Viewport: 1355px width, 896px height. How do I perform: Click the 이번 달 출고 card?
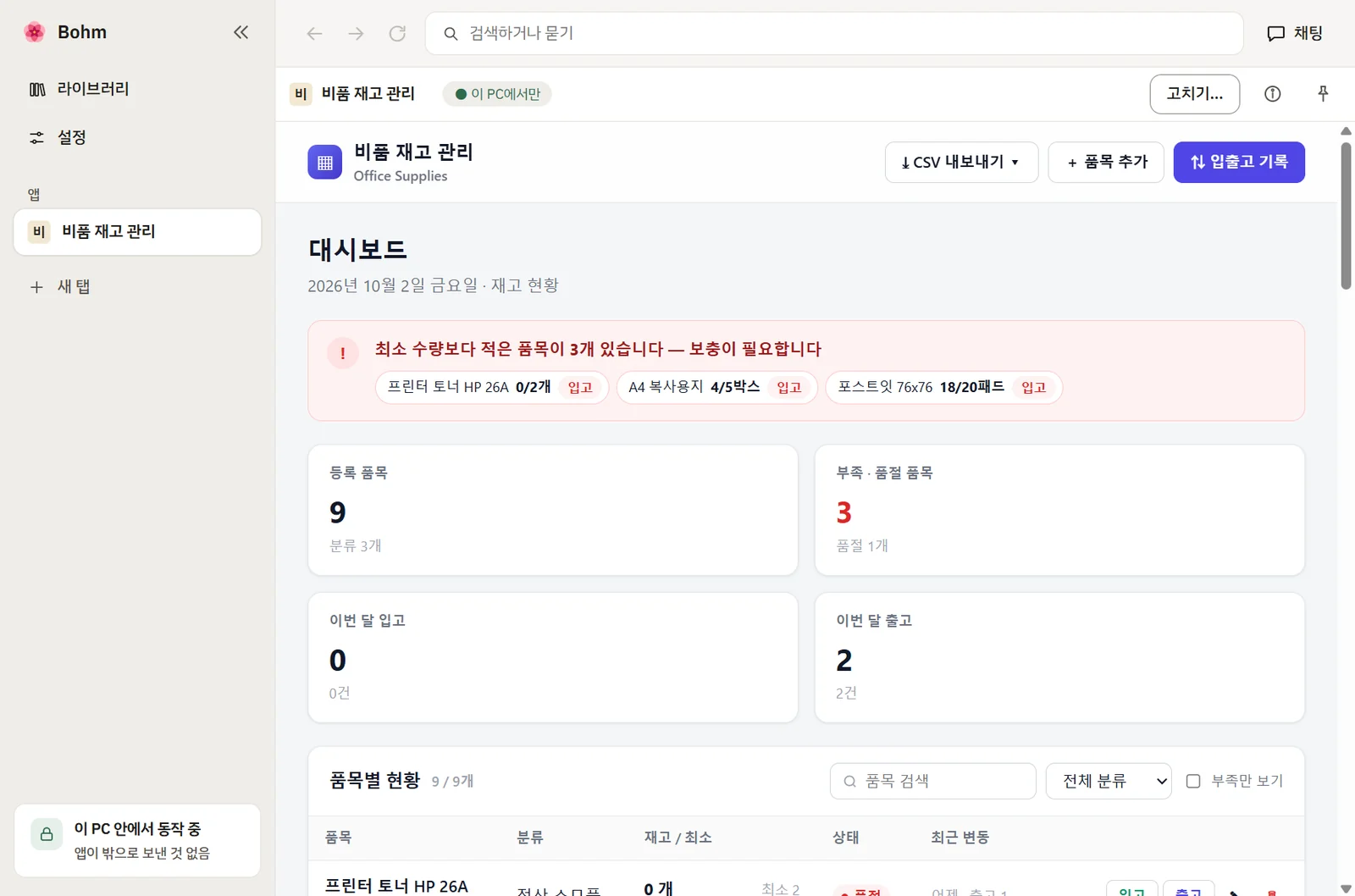[1059, 657]
